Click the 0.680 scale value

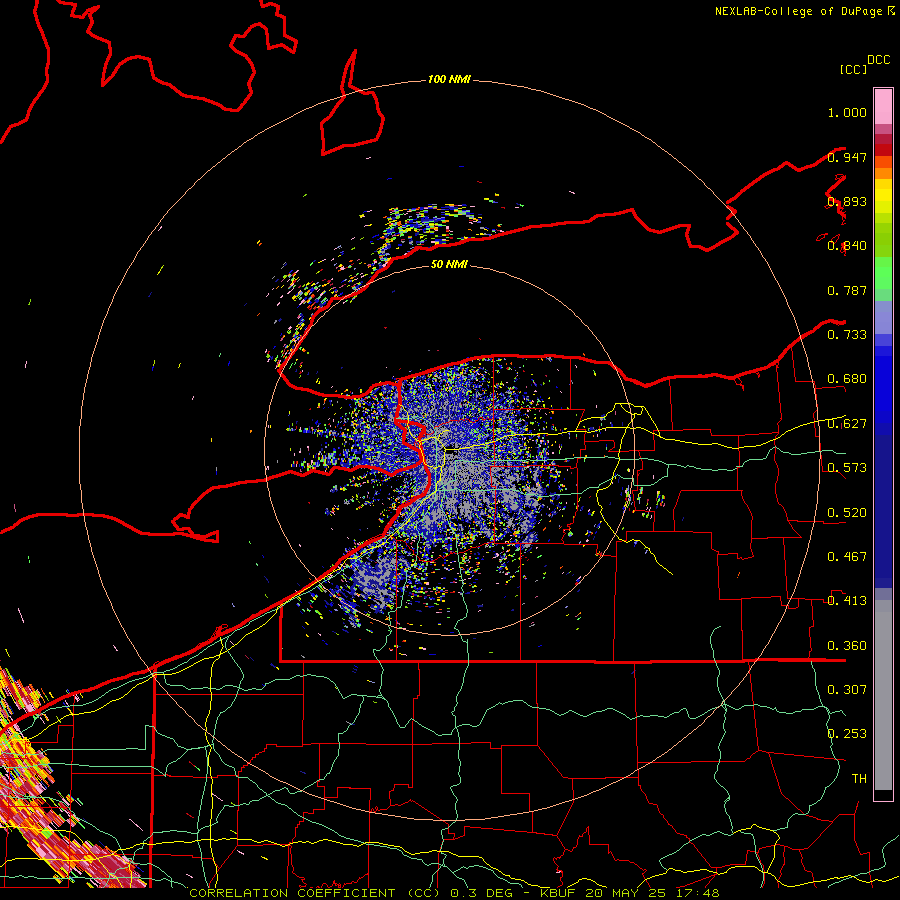click(x=847, y=379)
